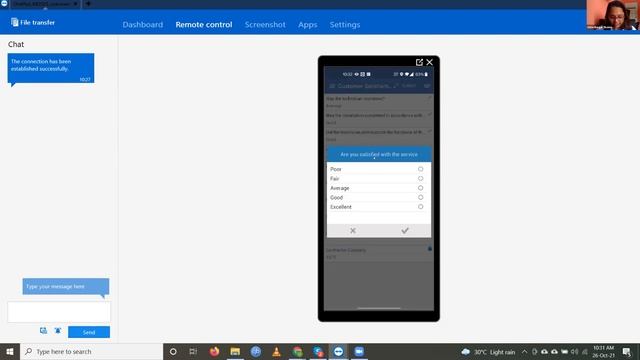
Task: Open the Settings tab
Action: [345, 24]
